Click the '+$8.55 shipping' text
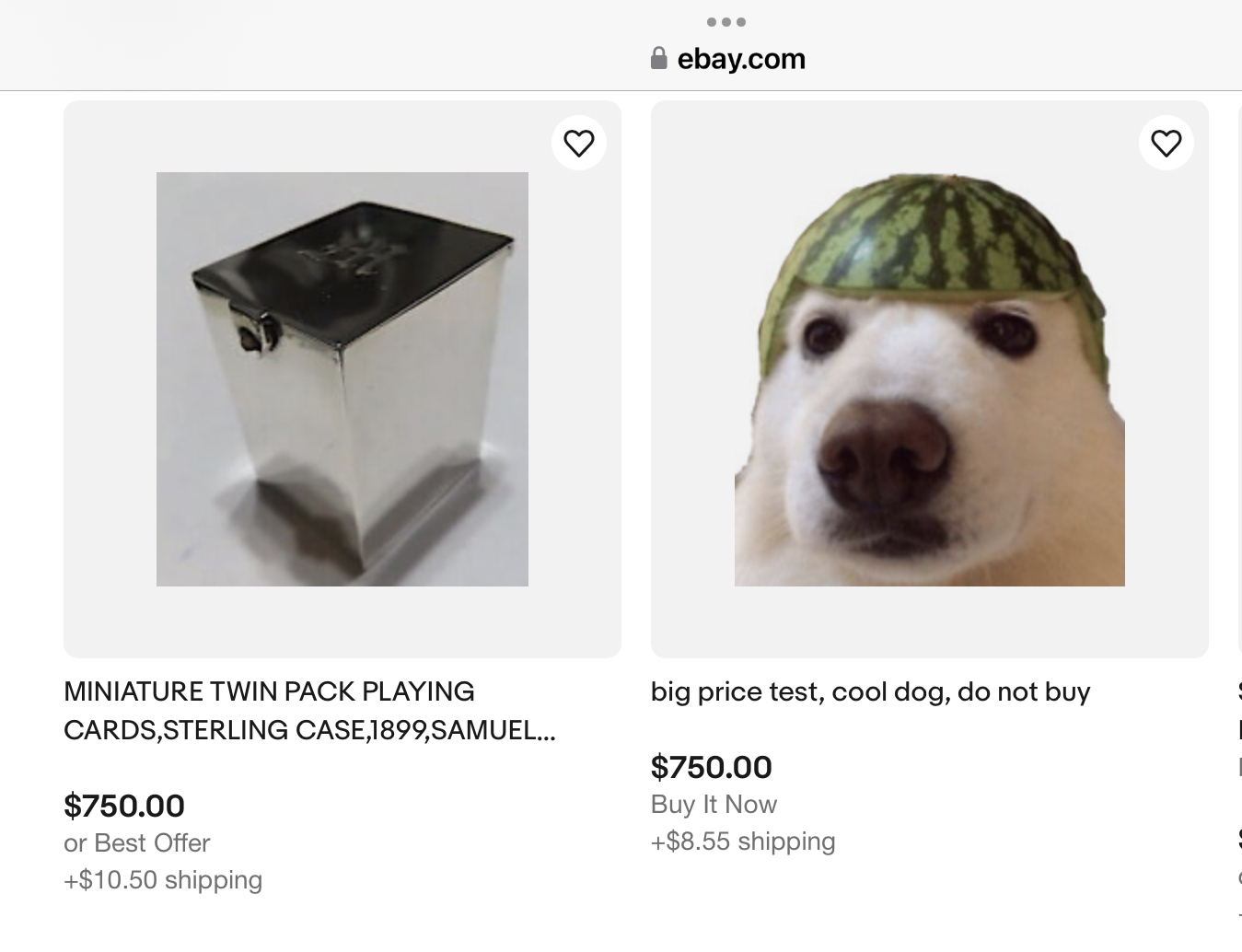The height and width of the screenshot is (952, 1242). tap(743, 842)
